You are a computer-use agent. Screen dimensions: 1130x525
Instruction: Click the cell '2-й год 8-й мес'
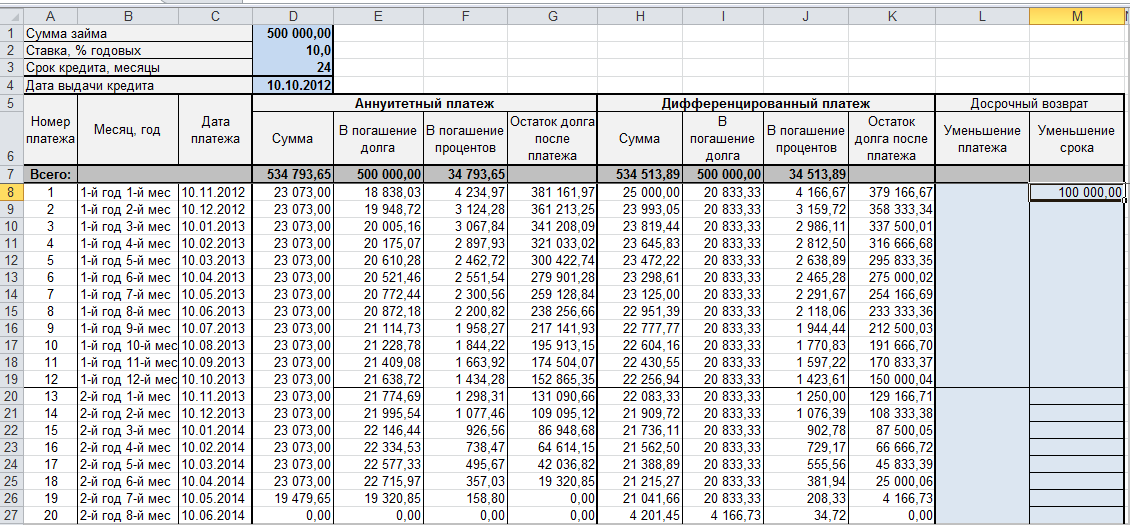coord(128,516)
